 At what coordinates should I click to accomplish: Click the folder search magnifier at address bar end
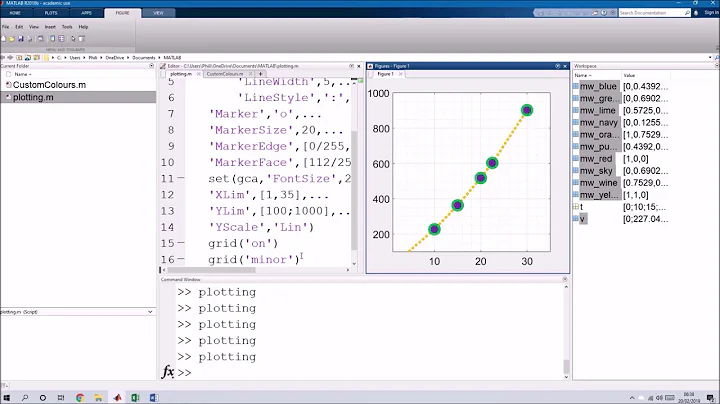717,57
